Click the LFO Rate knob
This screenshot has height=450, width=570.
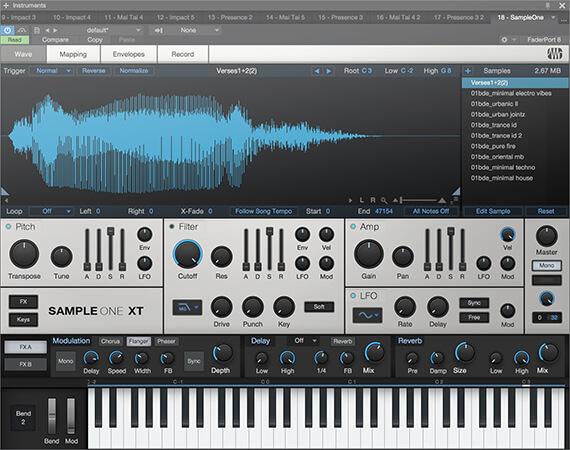point(405,308)
